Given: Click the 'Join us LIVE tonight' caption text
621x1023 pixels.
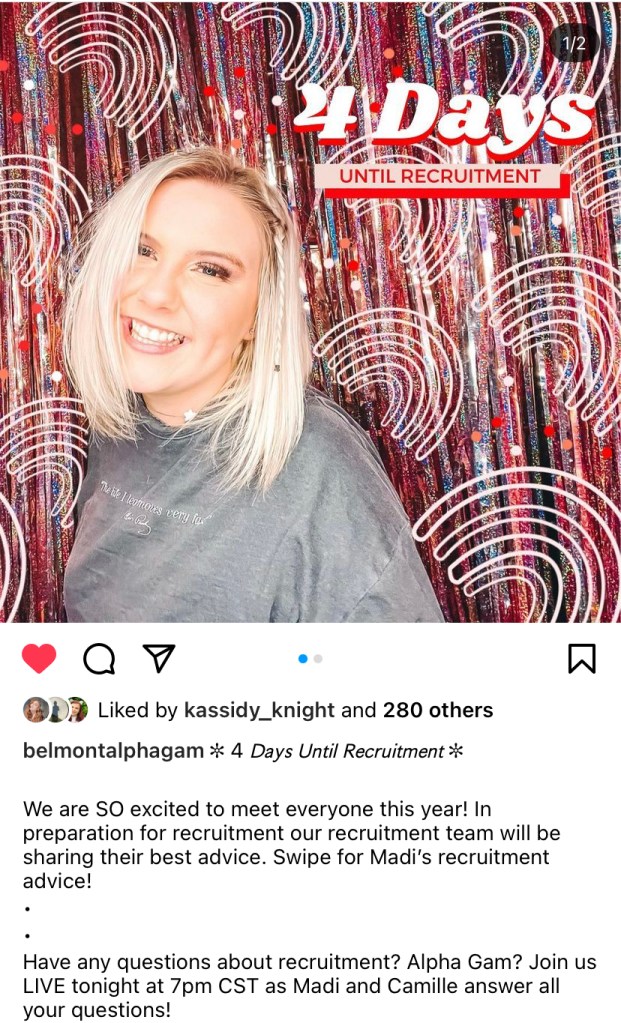Looking at the screenshot, I should 309,986.
